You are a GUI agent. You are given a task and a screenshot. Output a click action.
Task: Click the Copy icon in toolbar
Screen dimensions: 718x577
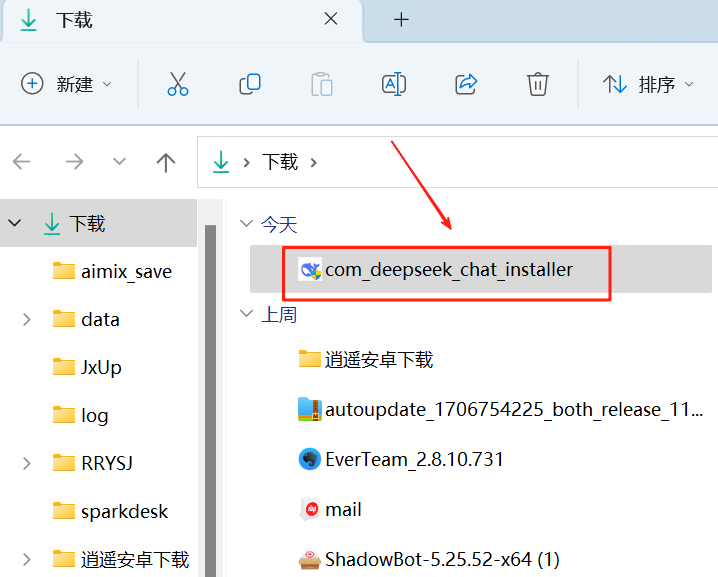click(x=250, y=84)
